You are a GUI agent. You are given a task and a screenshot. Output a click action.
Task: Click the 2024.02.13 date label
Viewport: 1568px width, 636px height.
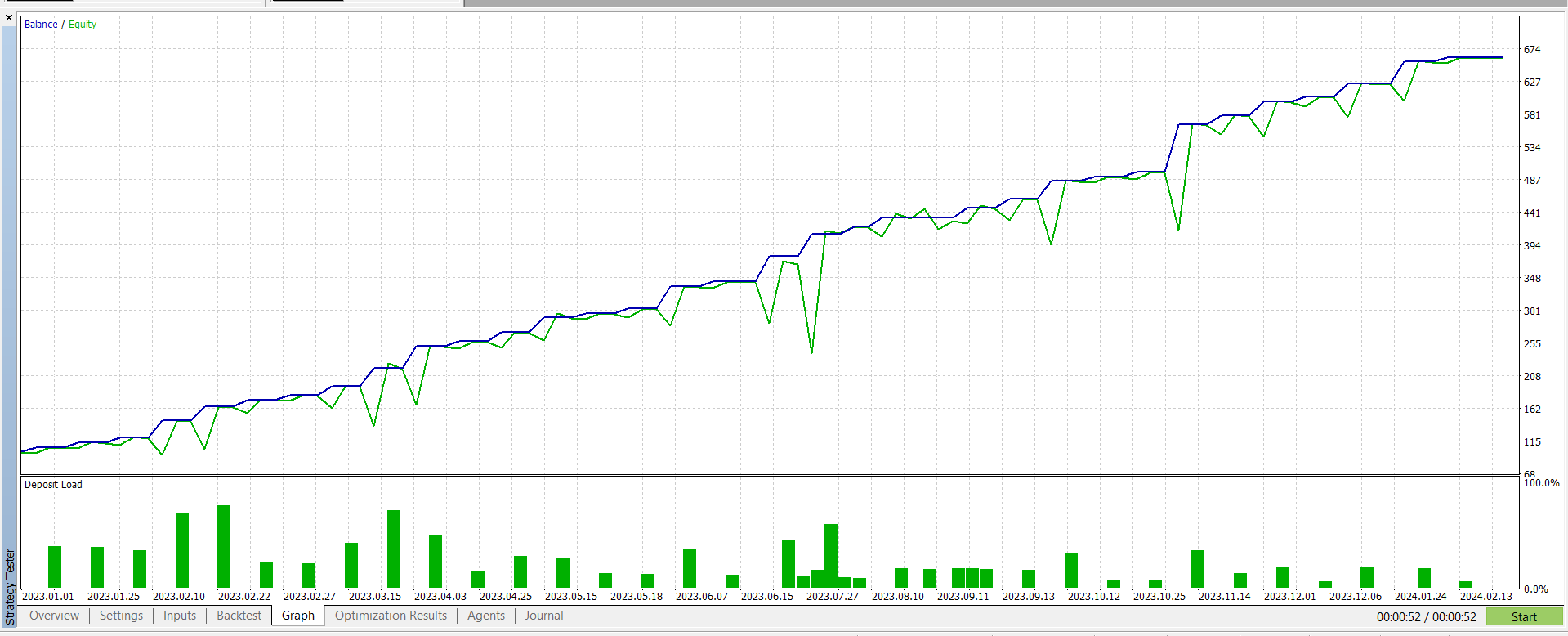[x=1485, y=596]
